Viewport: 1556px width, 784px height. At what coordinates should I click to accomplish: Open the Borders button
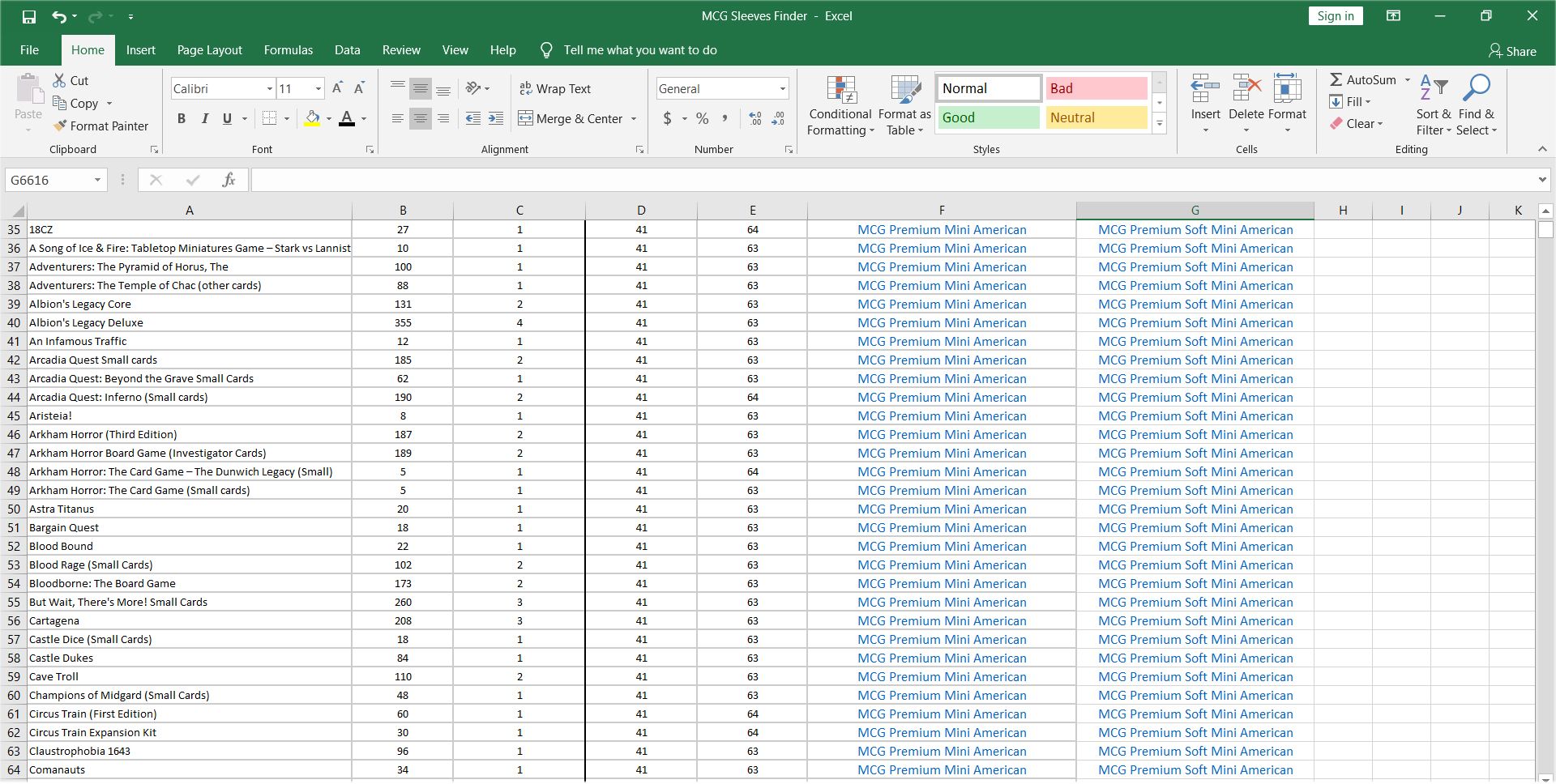click(270, 118)
